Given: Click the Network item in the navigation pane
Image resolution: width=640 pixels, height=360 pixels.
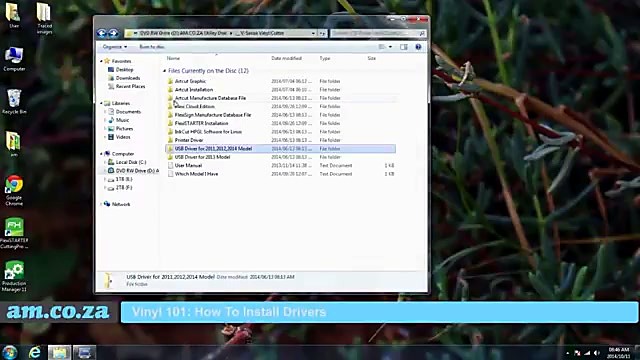Looking at the screenshot, I should [x=121, y=204].
